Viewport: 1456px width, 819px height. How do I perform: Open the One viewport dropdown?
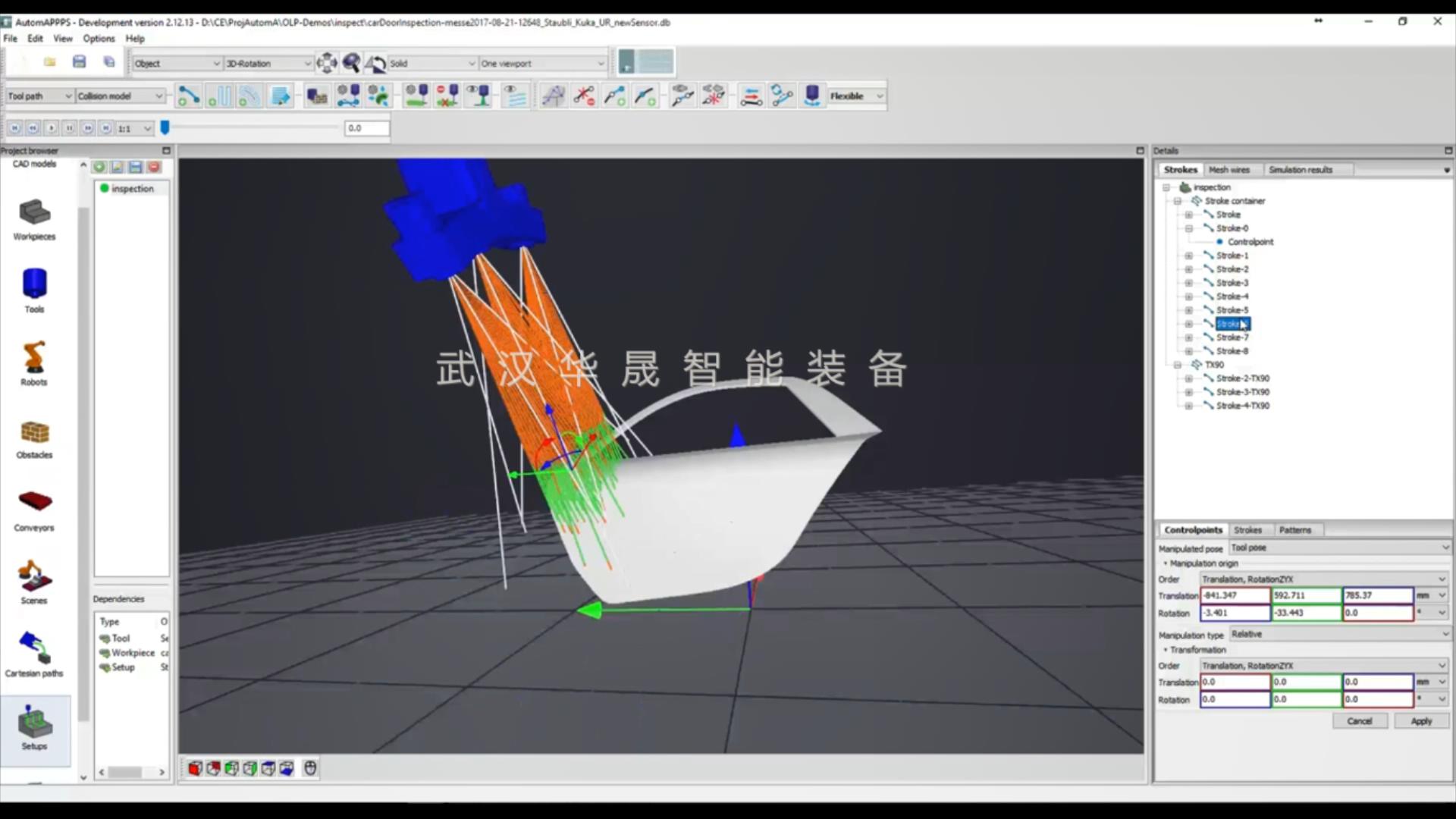541,64
